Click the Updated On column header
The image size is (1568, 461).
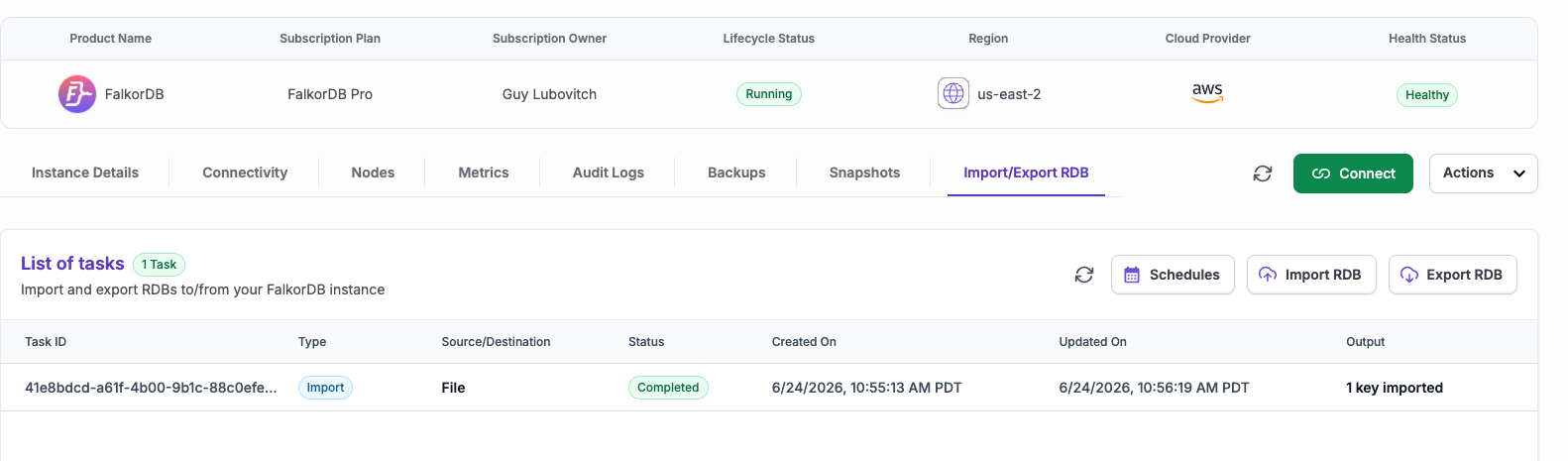click(1092, 342)
